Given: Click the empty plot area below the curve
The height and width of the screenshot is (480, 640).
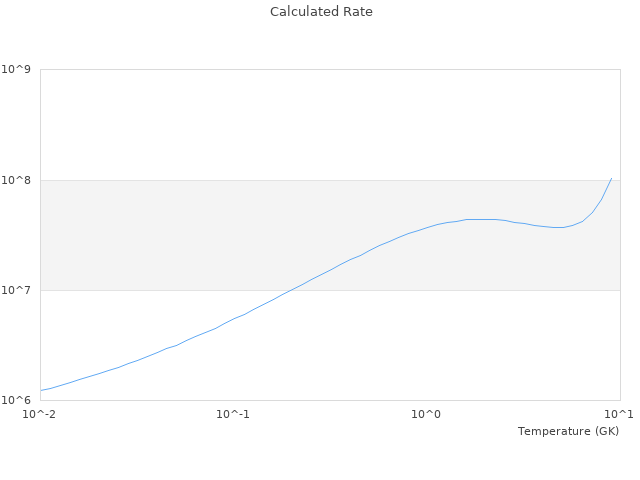Looking at the screenshot, I should 450,340.
